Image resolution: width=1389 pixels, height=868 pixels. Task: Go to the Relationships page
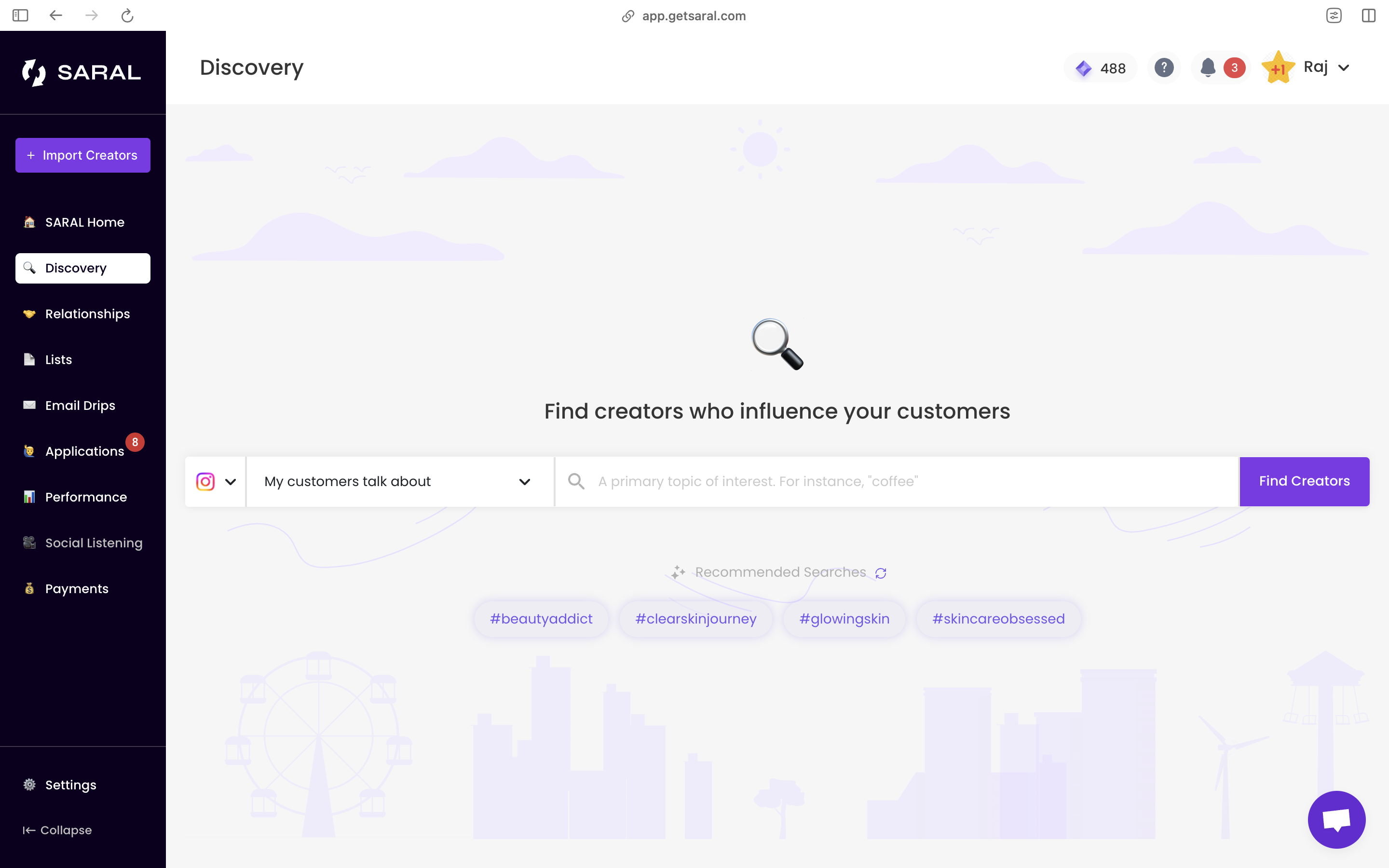pos(87,314)
